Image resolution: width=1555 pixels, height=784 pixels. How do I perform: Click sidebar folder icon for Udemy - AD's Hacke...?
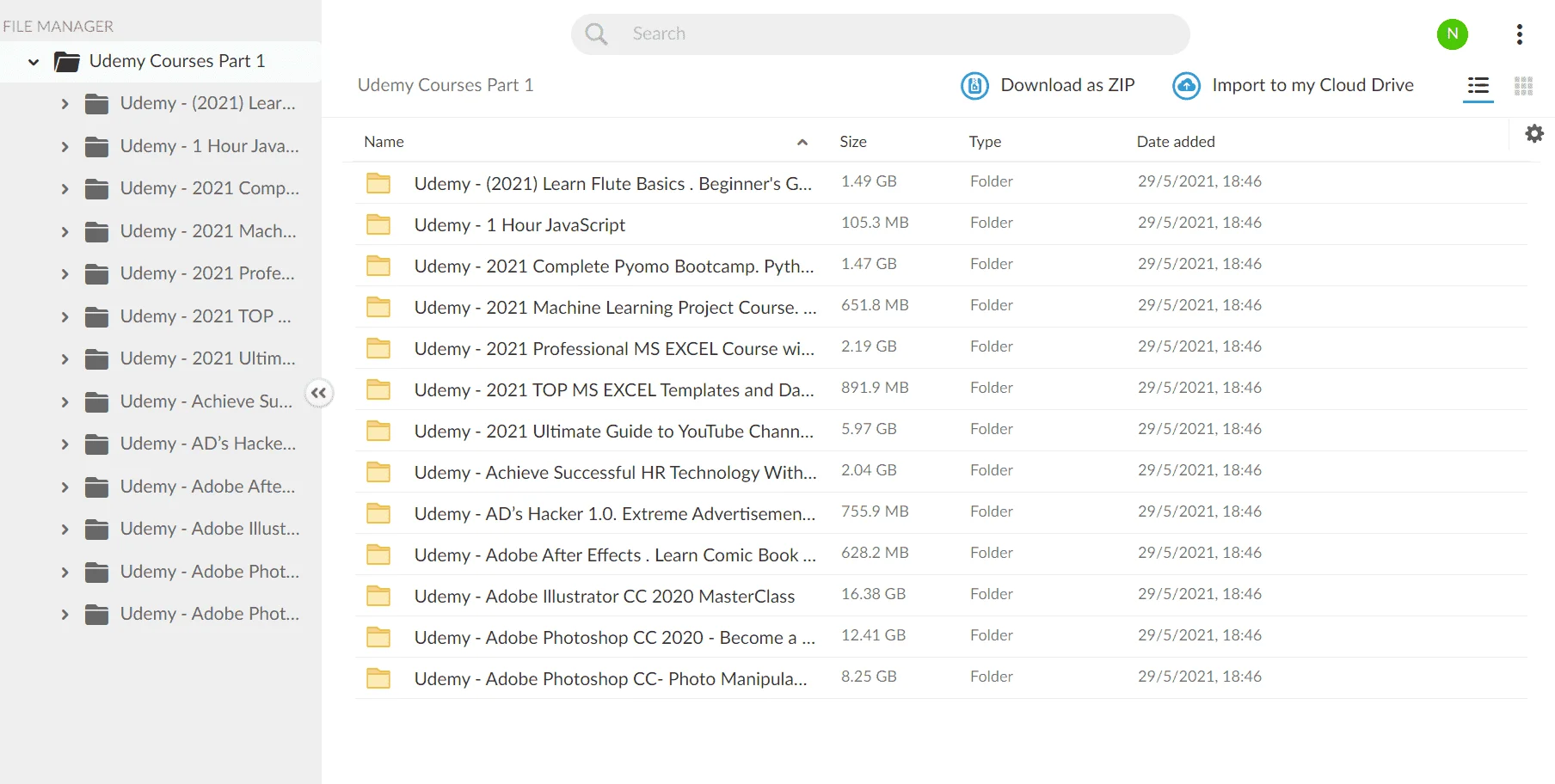coord(97,444)
